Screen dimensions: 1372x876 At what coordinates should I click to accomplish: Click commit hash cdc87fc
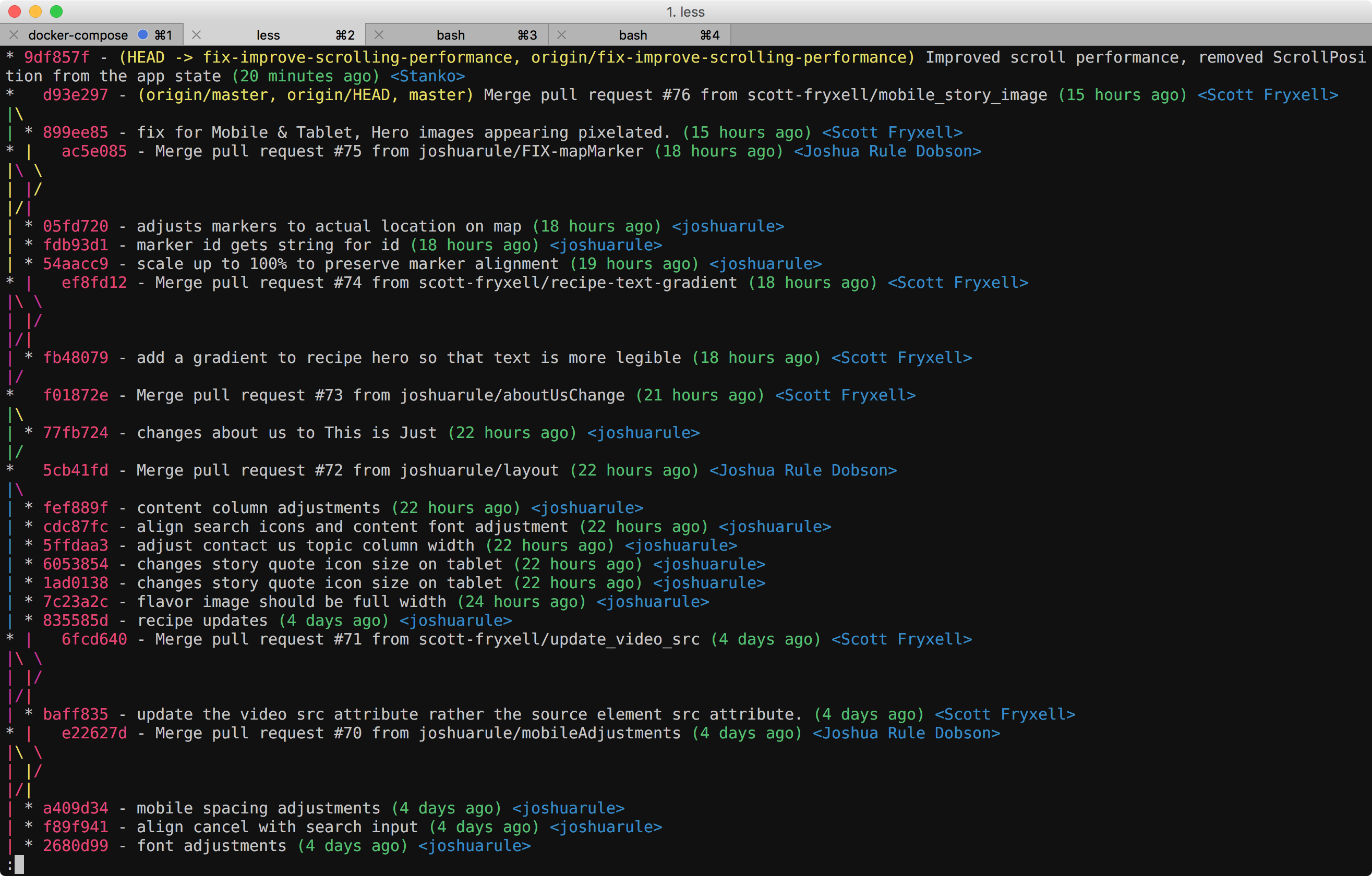(75, 527)
